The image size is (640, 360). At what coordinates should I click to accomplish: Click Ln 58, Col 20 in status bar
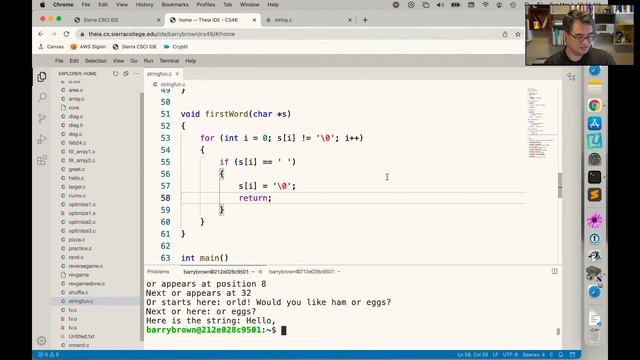pos(472,354)
